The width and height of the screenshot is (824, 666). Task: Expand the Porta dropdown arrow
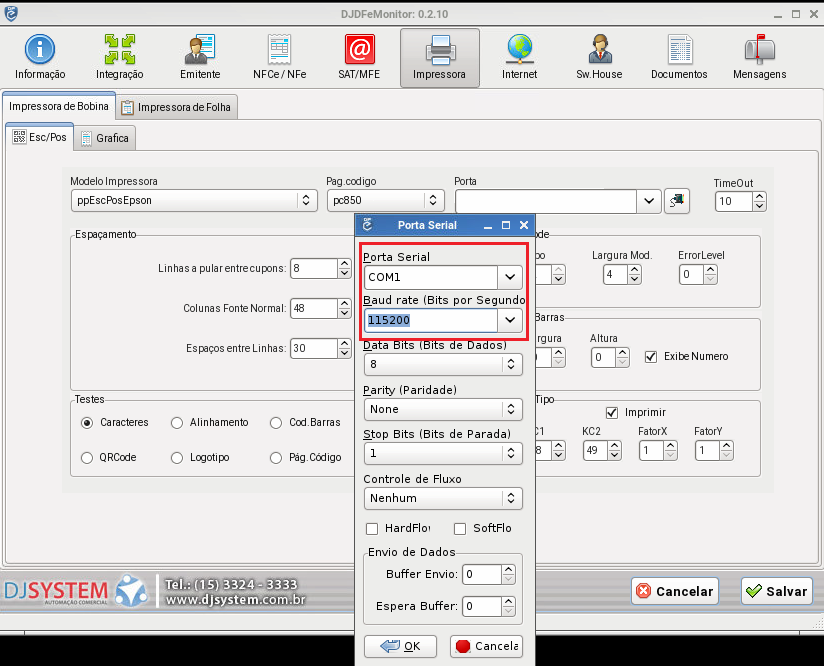649,201
